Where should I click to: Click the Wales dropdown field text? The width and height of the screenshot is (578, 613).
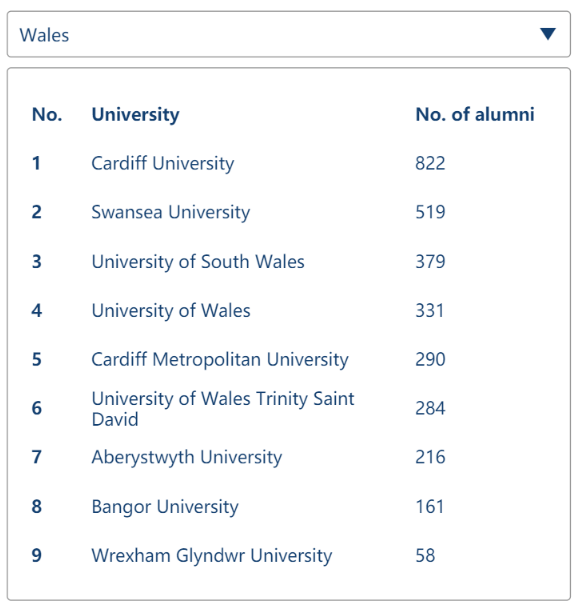tap(44, 35)
